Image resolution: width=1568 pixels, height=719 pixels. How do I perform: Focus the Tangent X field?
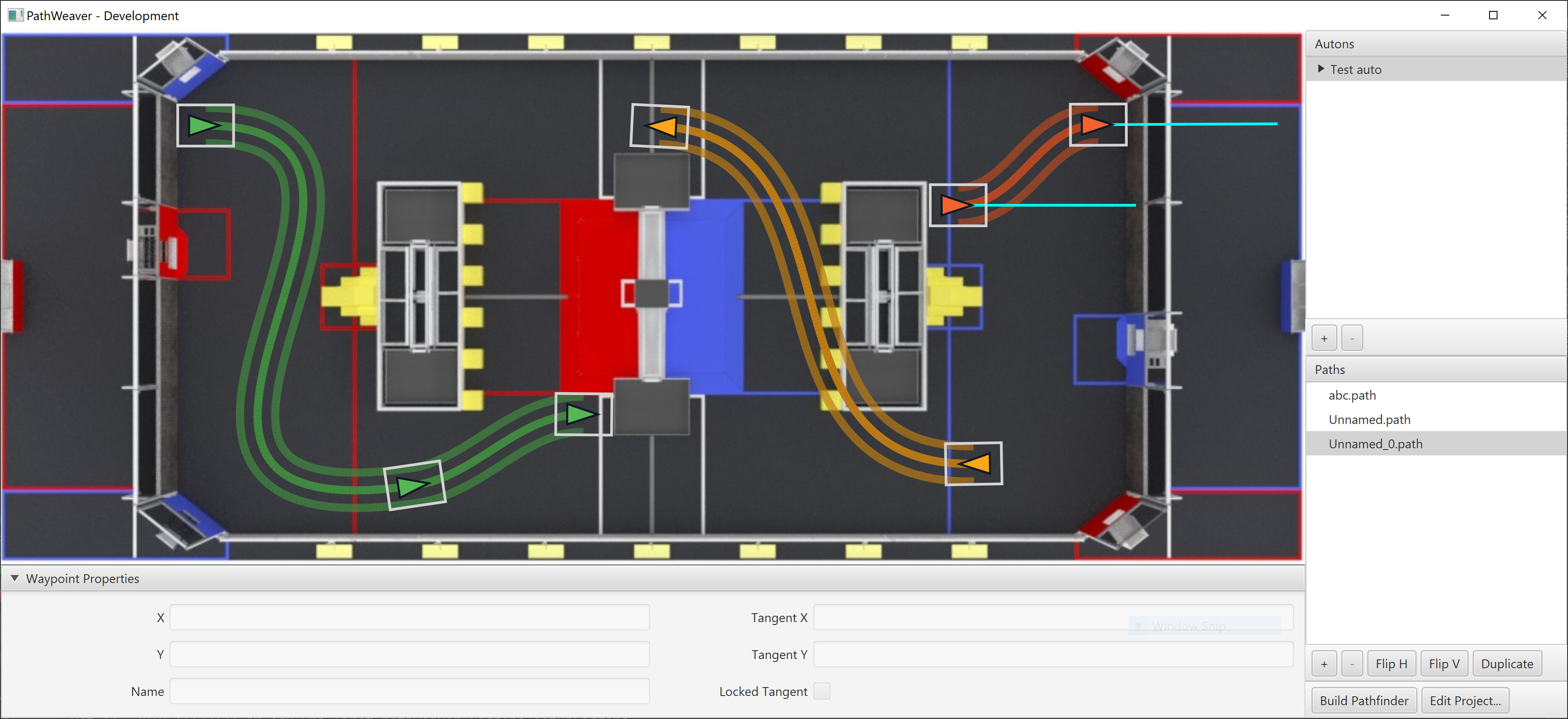pyautogui.click(x=1053, y=617)
